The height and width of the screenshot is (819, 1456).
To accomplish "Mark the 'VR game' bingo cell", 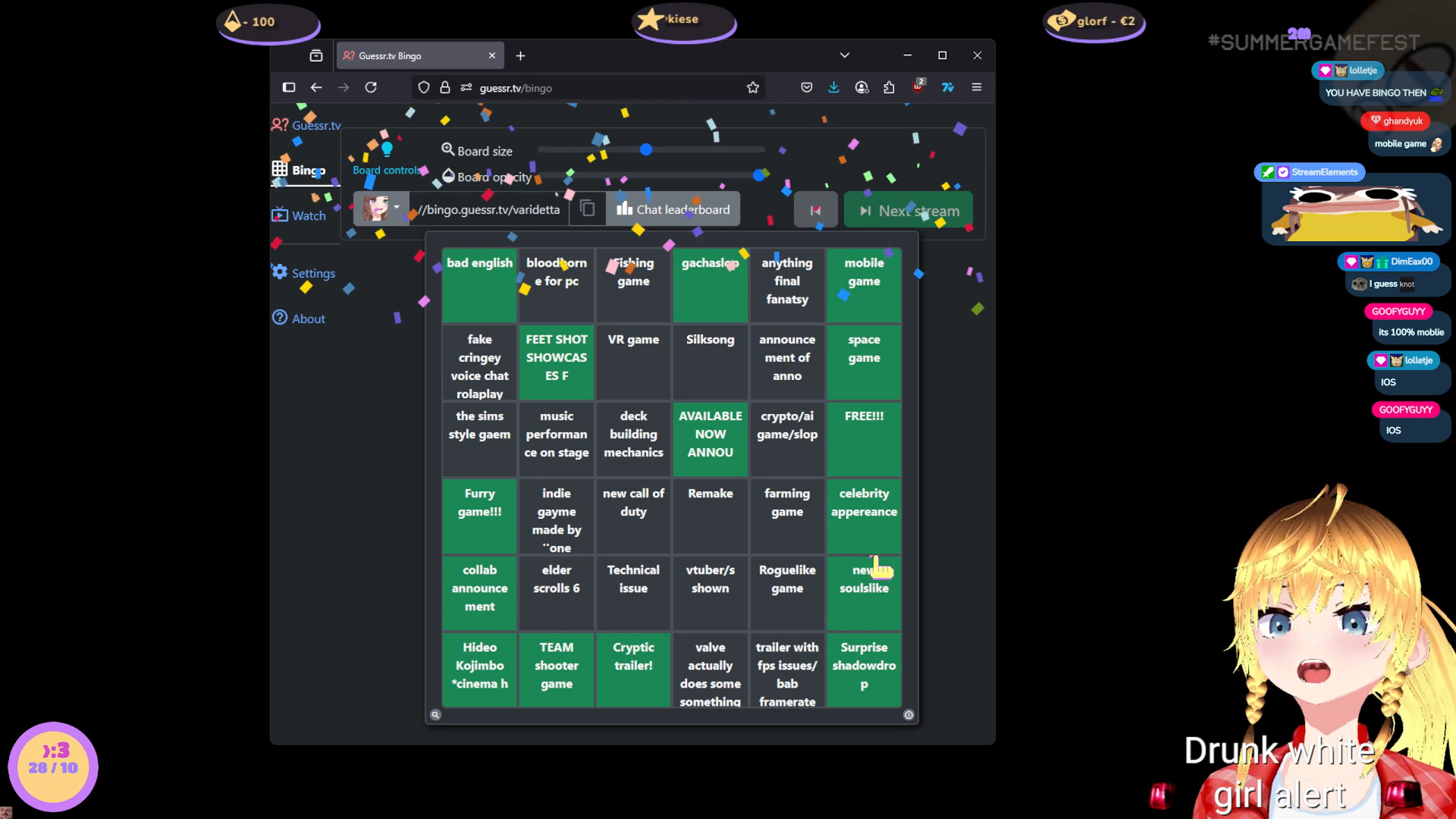I will tap(633, 362).
